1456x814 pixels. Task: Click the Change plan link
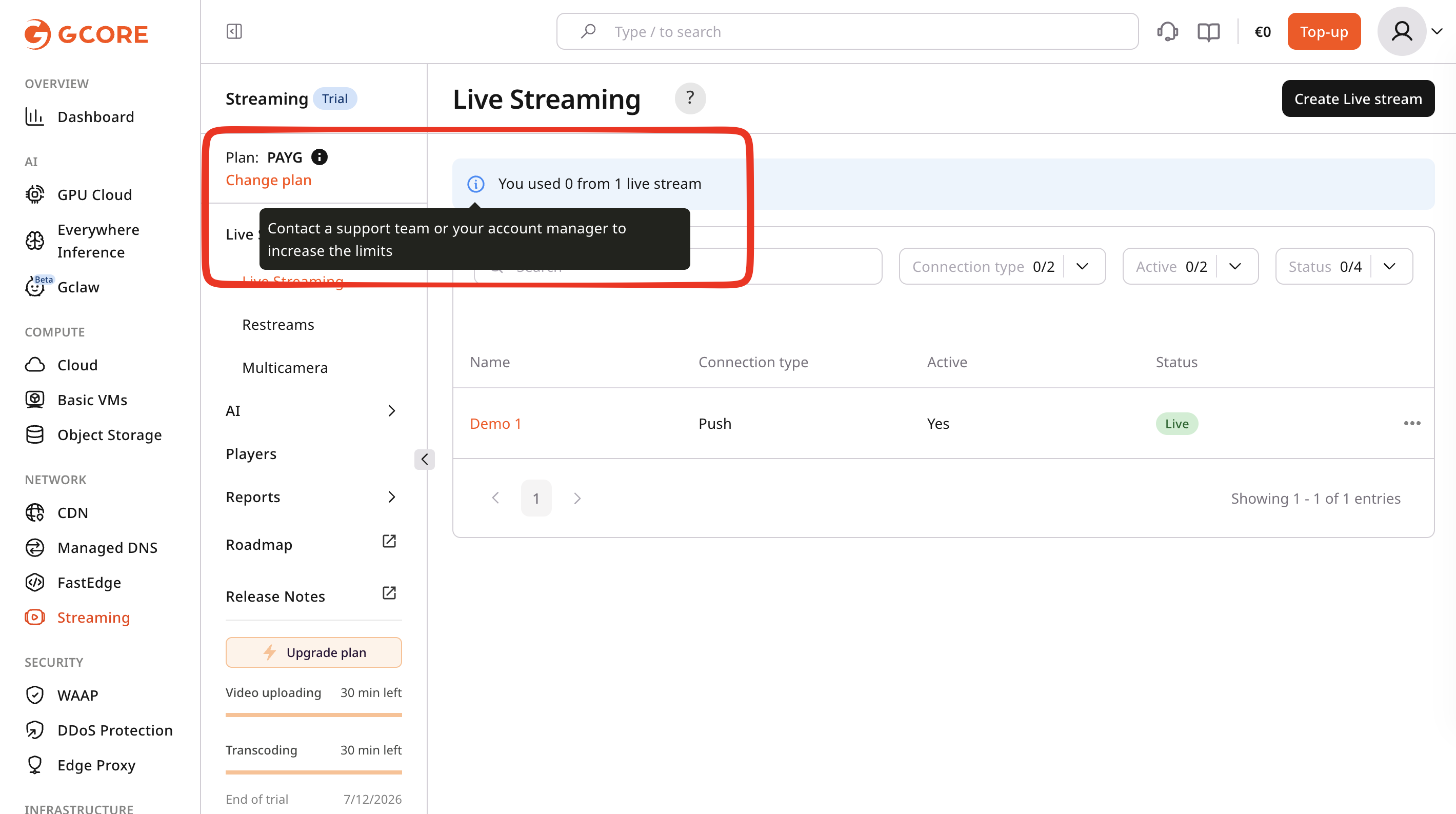click(268, 181)
